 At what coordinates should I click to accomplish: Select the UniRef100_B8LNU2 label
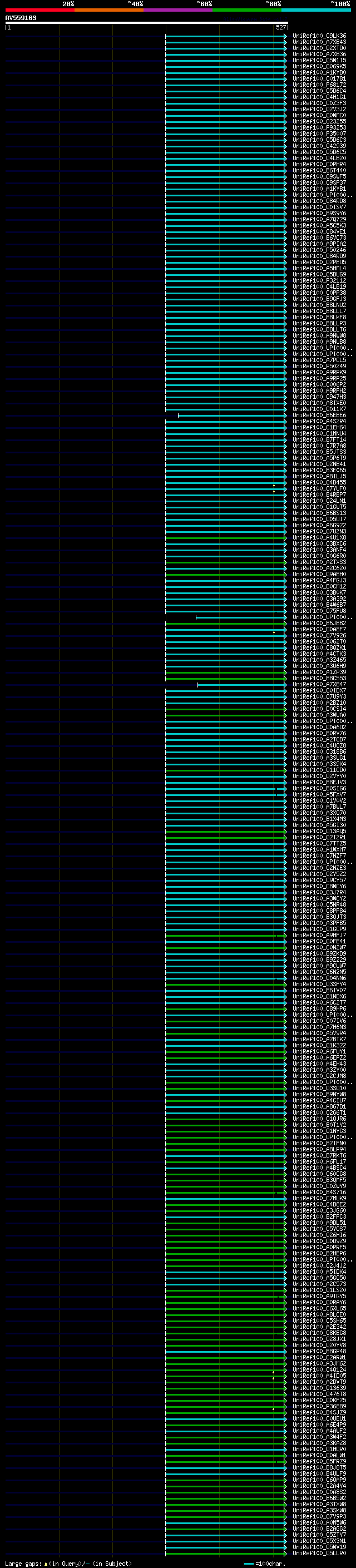tap(319, 305)
